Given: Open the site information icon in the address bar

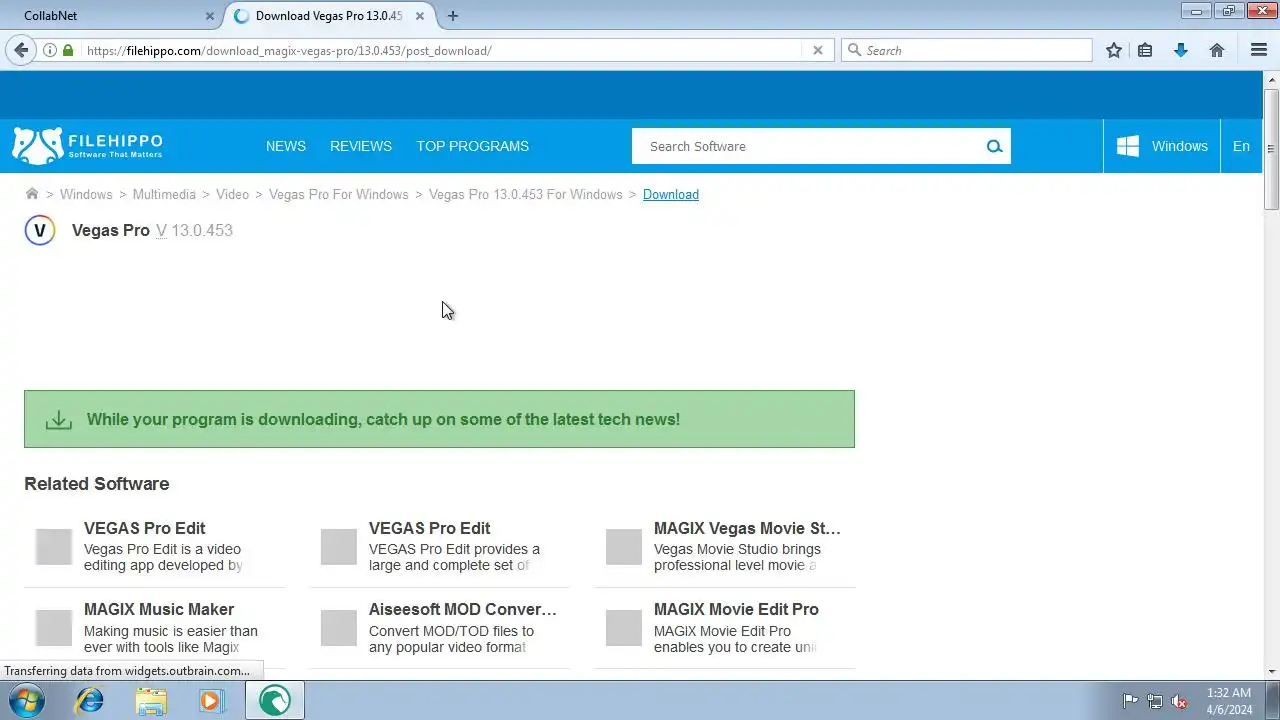Looking at the screenshot, I should tap(50, 50).
